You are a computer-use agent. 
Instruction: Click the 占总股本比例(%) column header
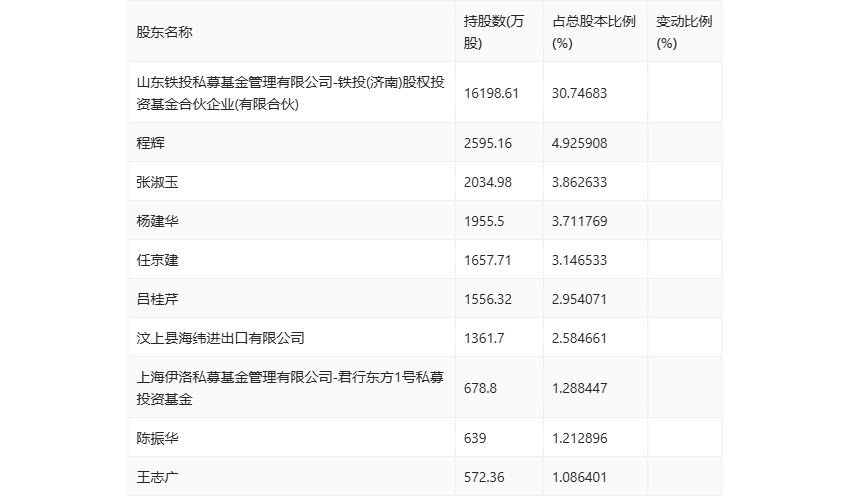click(594, 33)
